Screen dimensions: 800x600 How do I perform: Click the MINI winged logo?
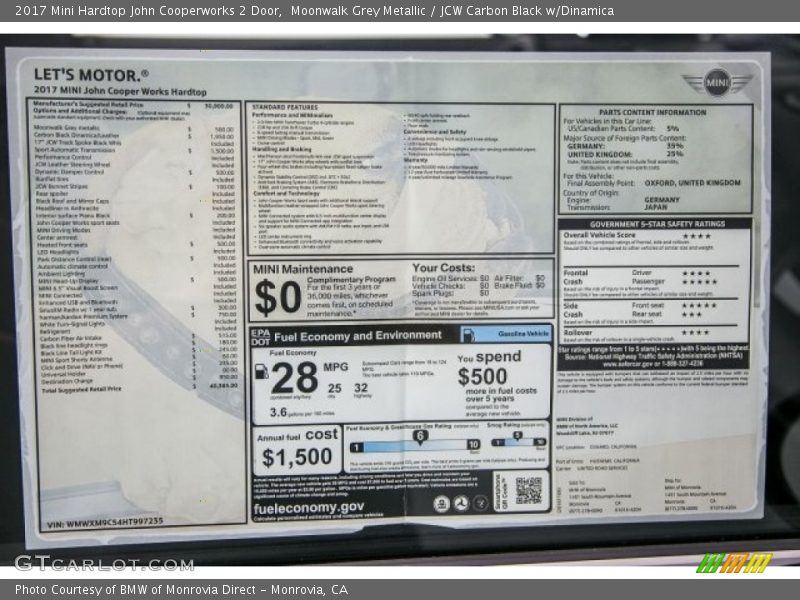pos(717,81)
